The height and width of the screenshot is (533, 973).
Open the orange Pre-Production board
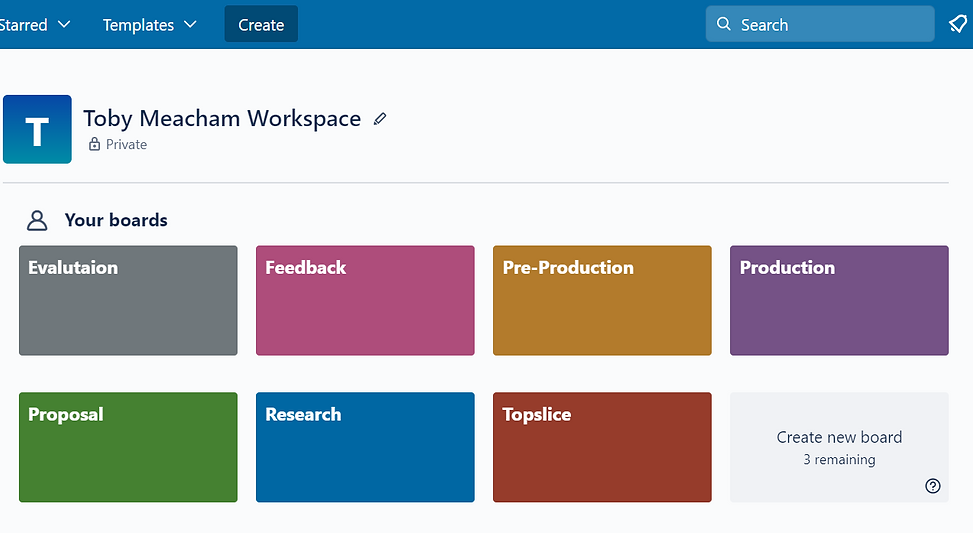[x=602, y=300]
